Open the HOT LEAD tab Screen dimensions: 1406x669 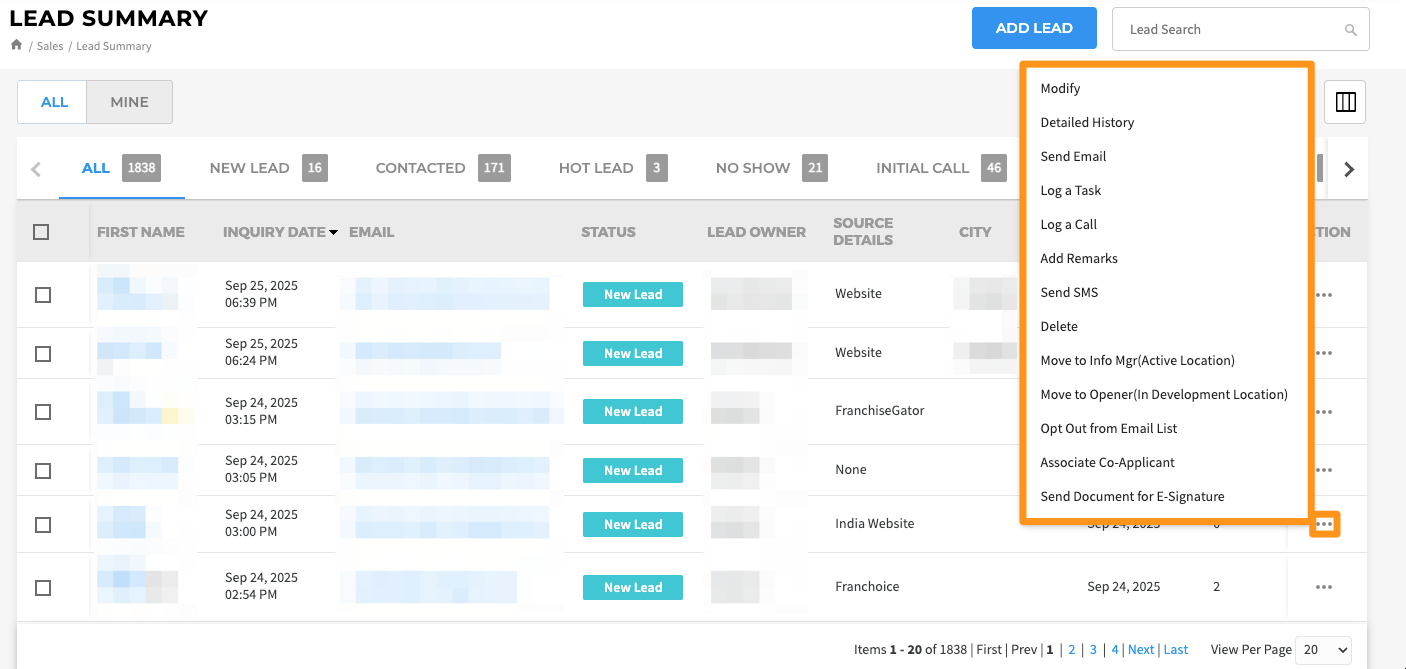[x=613, y=168]
